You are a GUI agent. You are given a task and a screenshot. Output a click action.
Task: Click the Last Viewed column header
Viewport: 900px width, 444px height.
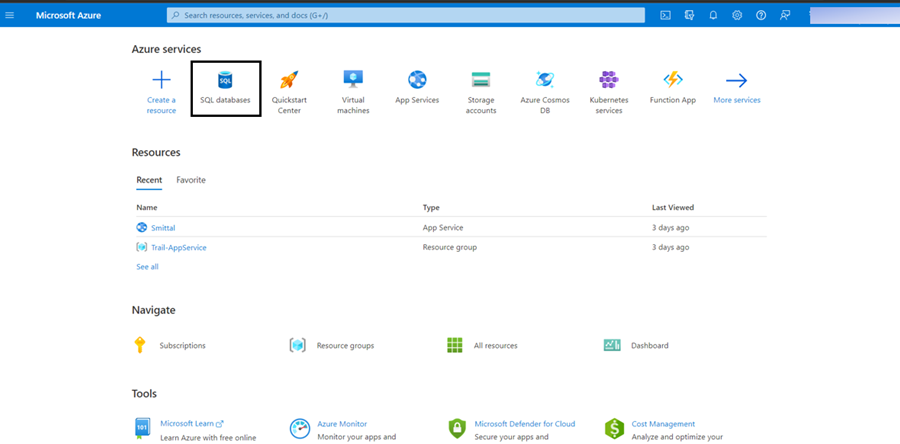[x=673, y=208]
